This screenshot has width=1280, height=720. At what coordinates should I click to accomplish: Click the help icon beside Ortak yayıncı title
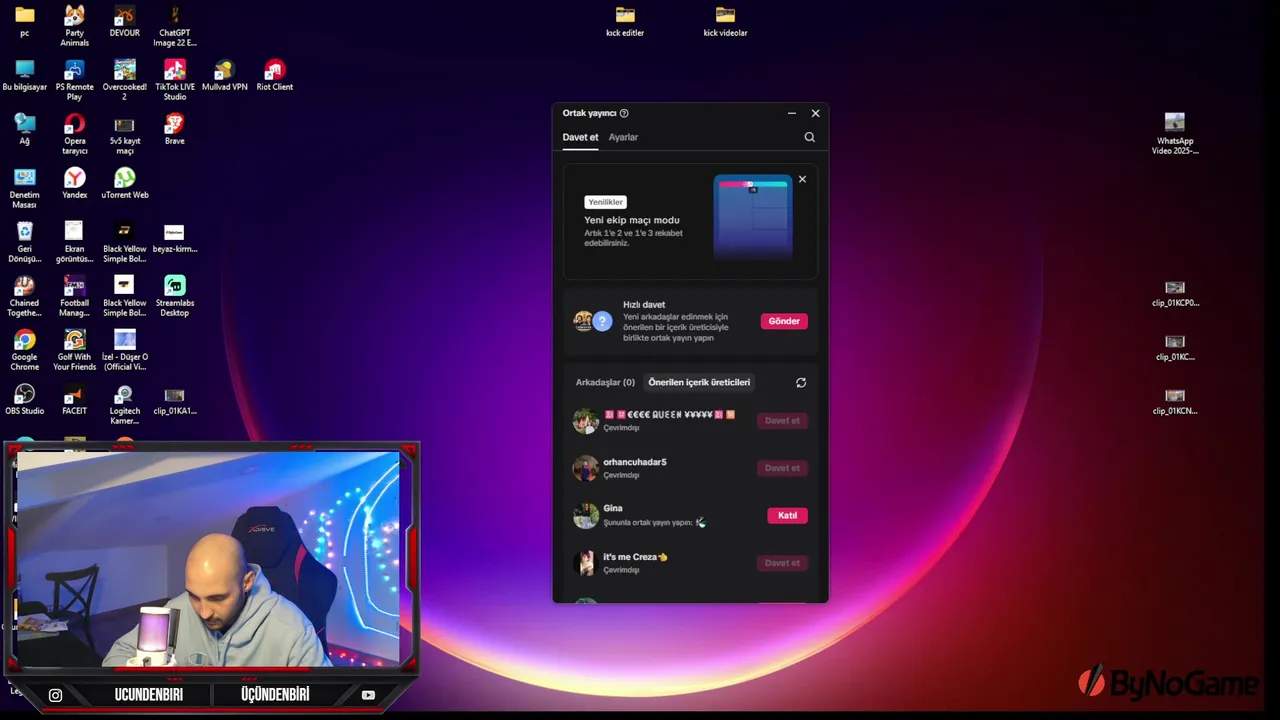[x=624, y=113]
